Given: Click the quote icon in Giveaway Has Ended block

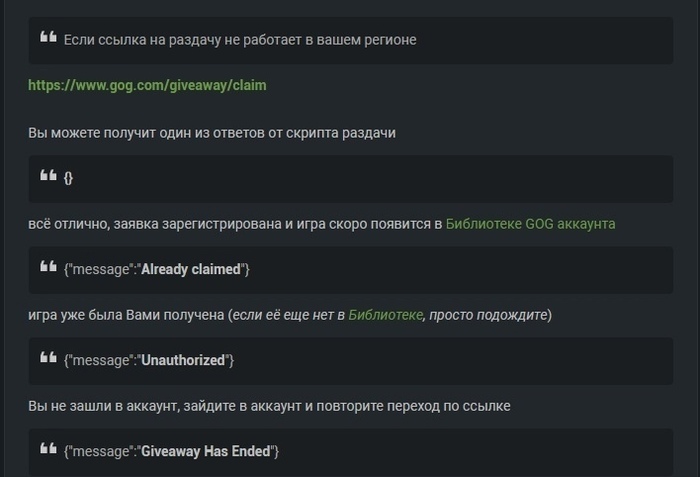Looking at the screenshot, I should tap(47, 450).
